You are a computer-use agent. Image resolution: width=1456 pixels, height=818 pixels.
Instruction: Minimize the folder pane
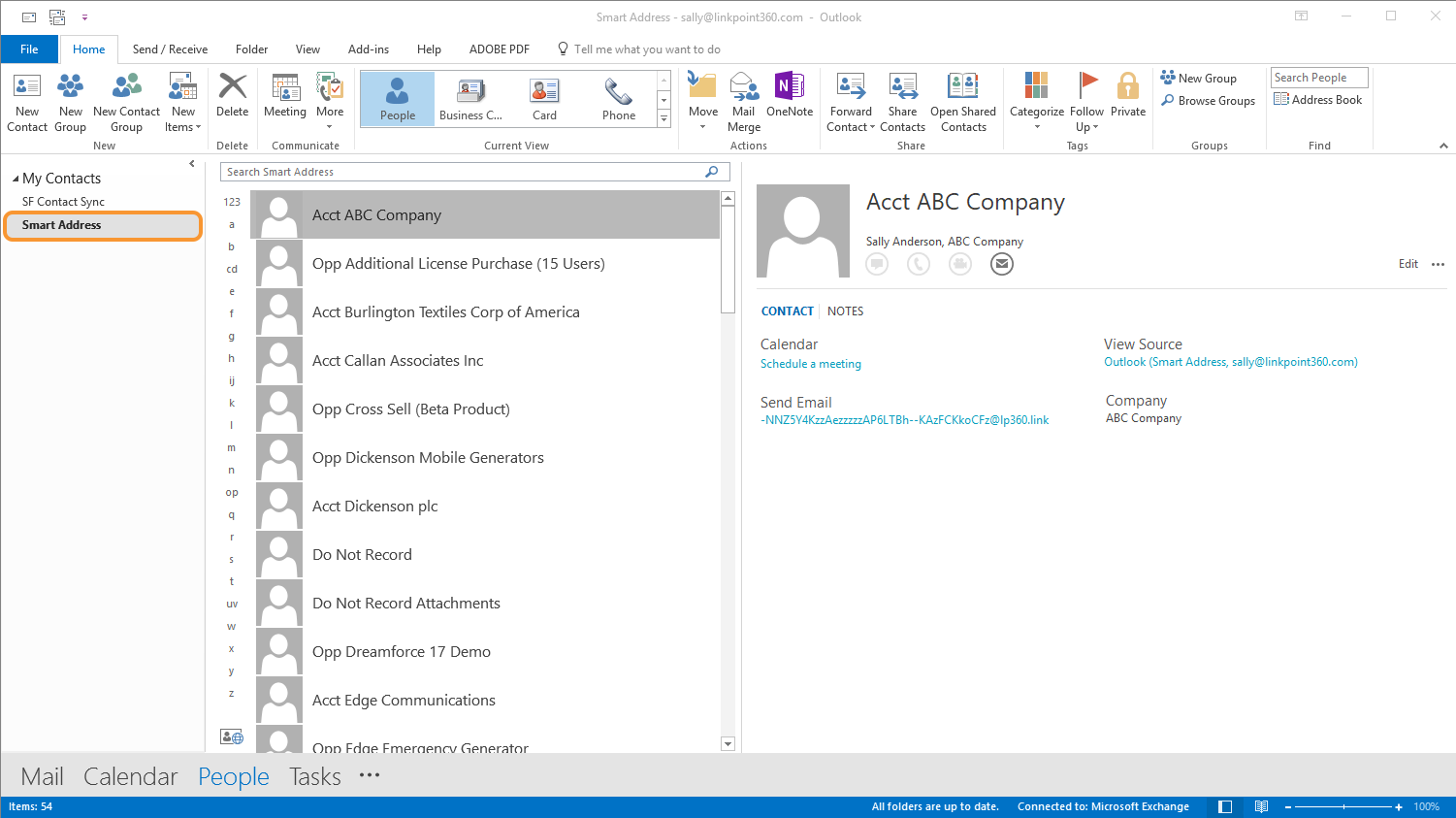coord(192,164)
